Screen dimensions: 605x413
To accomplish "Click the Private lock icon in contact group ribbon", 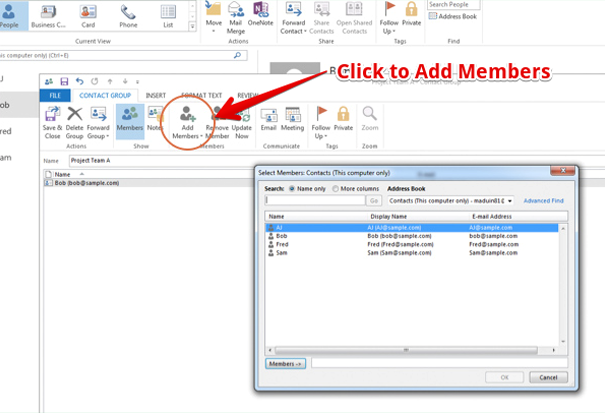I will point(344,116).
